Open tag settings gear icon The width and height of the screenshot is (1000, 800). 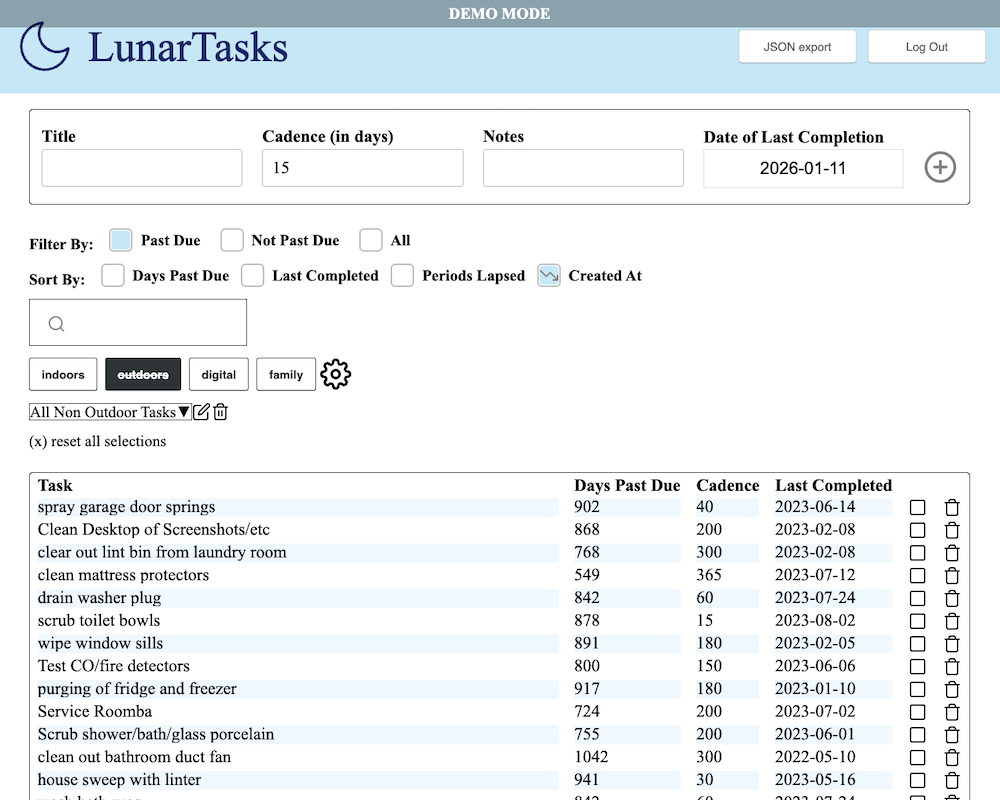coord(335,374)
